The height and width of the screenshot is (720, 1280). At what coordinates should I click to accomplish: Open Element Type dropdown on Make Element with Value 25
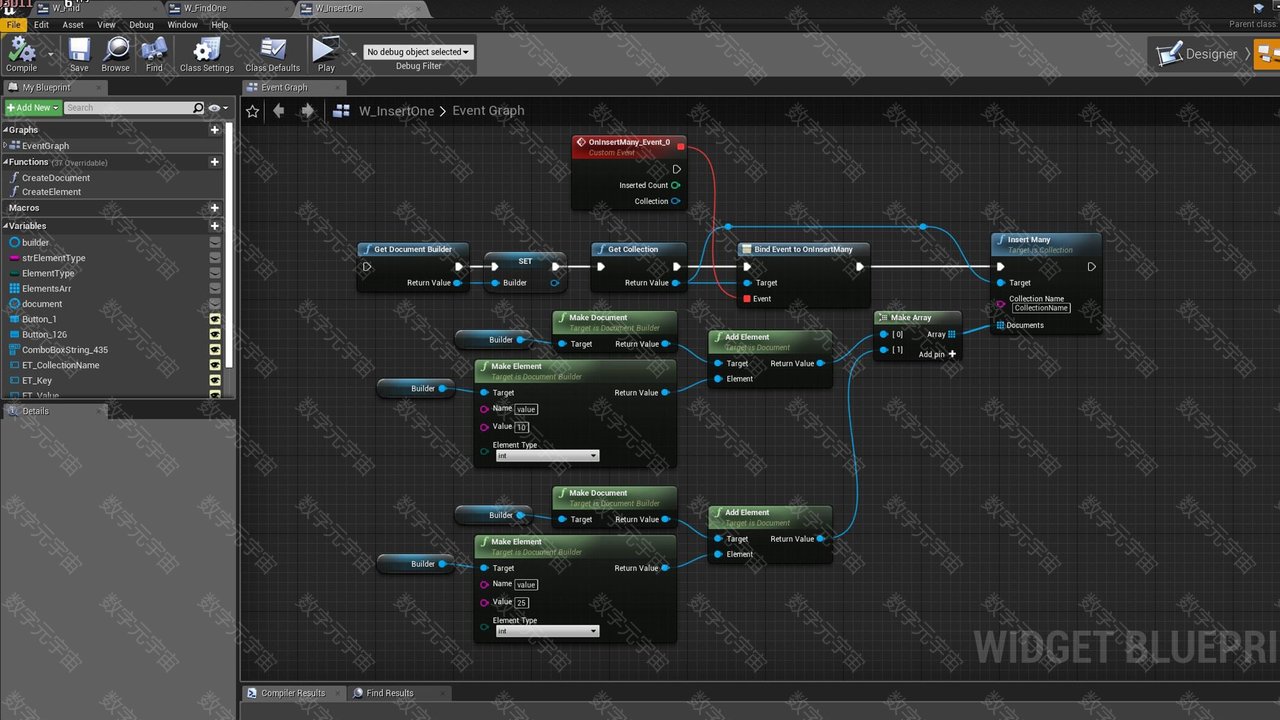(547, 631)
